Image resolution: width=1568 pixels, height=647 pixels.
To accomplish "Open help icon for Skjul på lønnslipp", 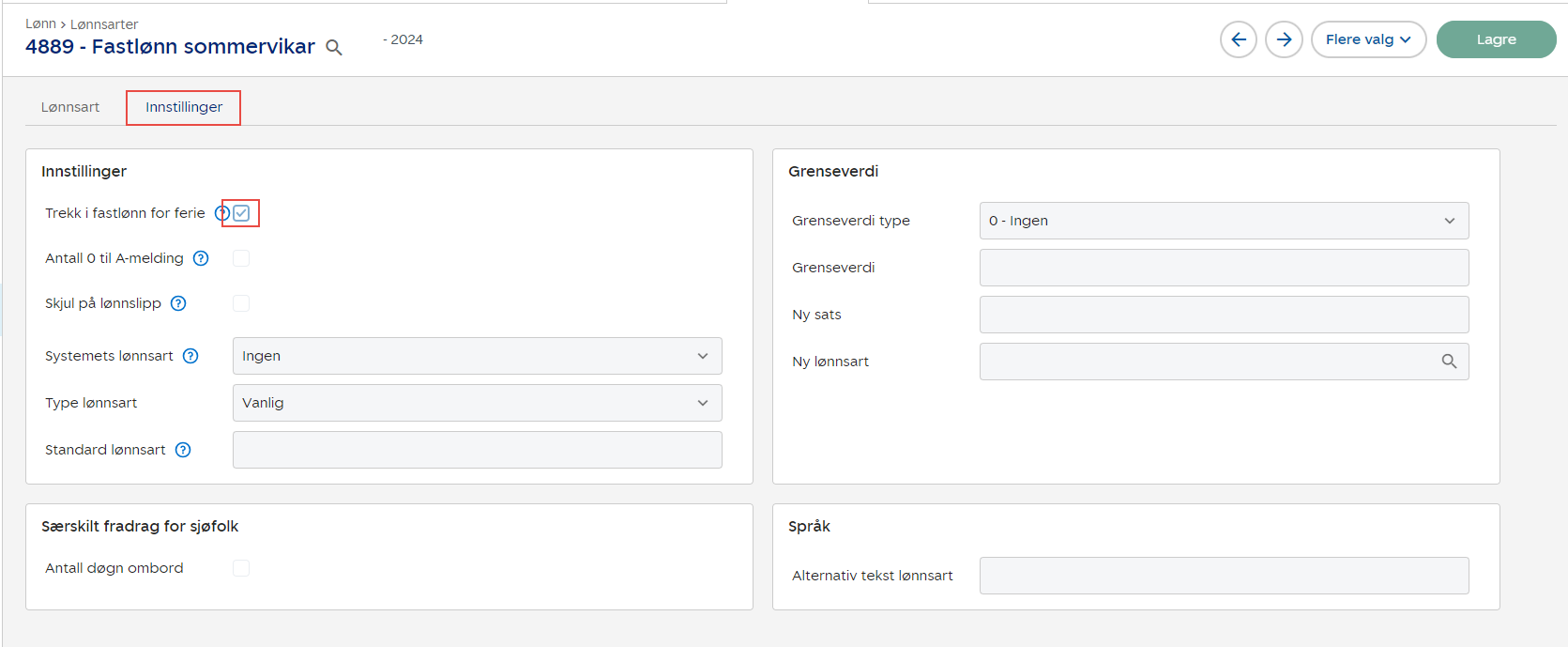I will coord(178,303).
